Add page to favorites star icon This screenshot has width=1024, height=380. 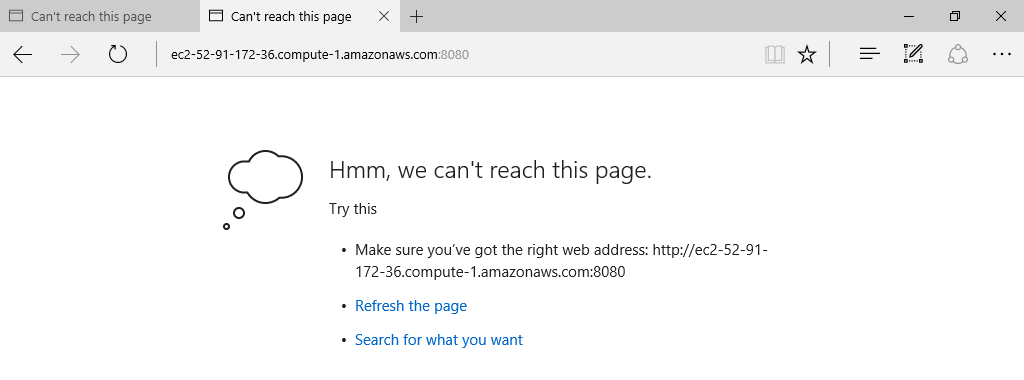[x=807, y=55]
